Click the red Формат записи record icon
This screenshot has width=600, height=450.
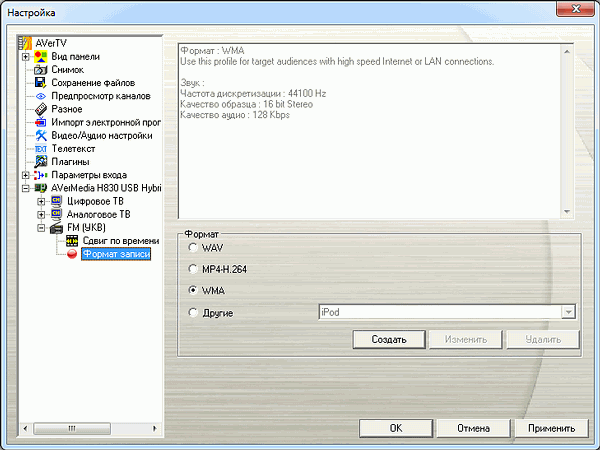click(x=72, y=253)
